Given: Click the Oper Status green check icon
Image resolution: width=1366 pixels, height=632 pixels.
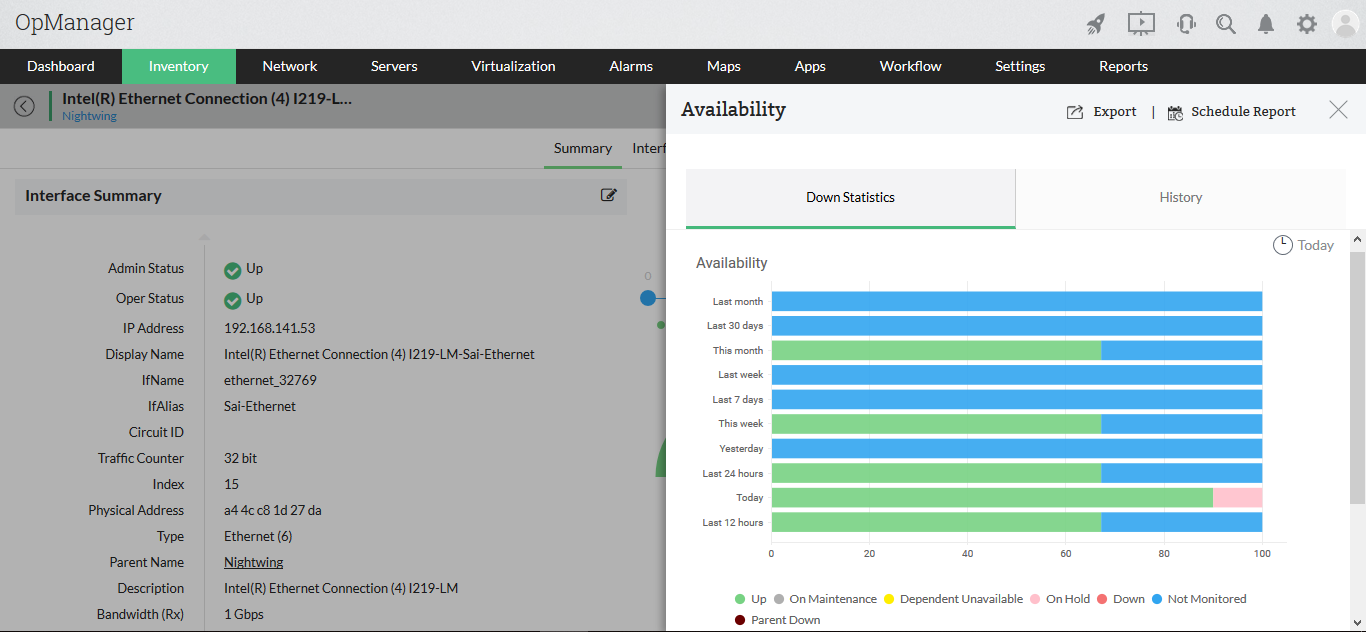Looking at the screenshot, I should tap(233, 300).
